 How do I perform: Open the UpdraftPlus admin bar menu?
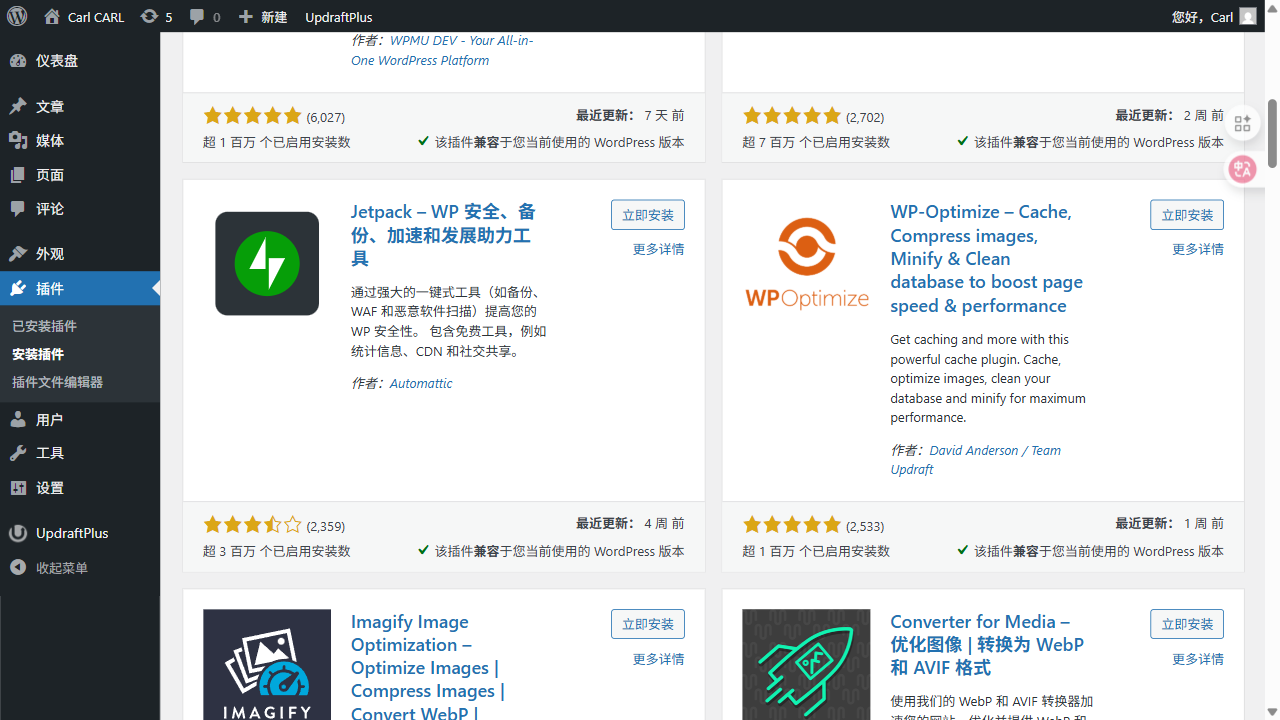(338, 16)
